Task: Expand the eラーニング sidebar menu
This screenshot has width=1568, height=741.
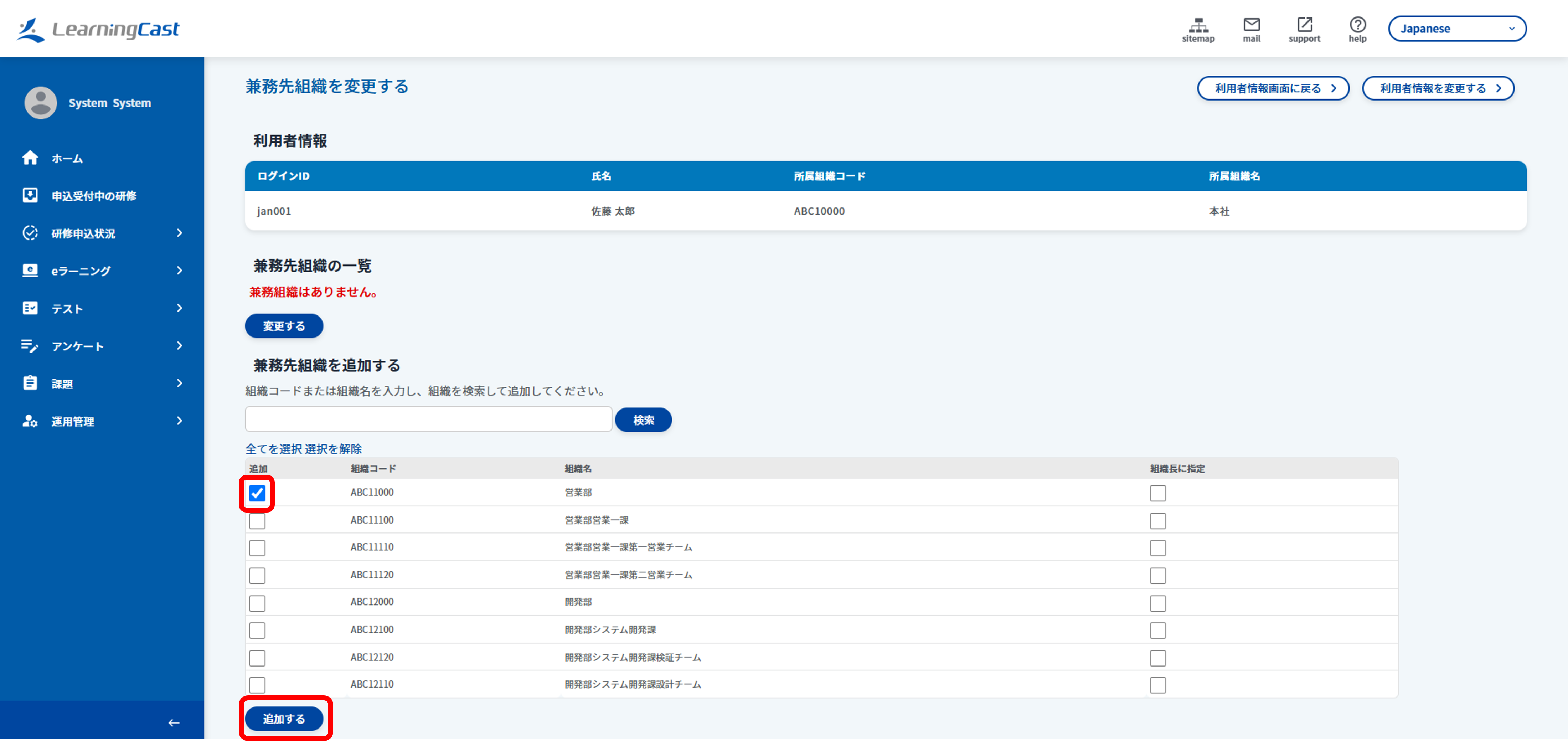Action: [x=102, y=270]
